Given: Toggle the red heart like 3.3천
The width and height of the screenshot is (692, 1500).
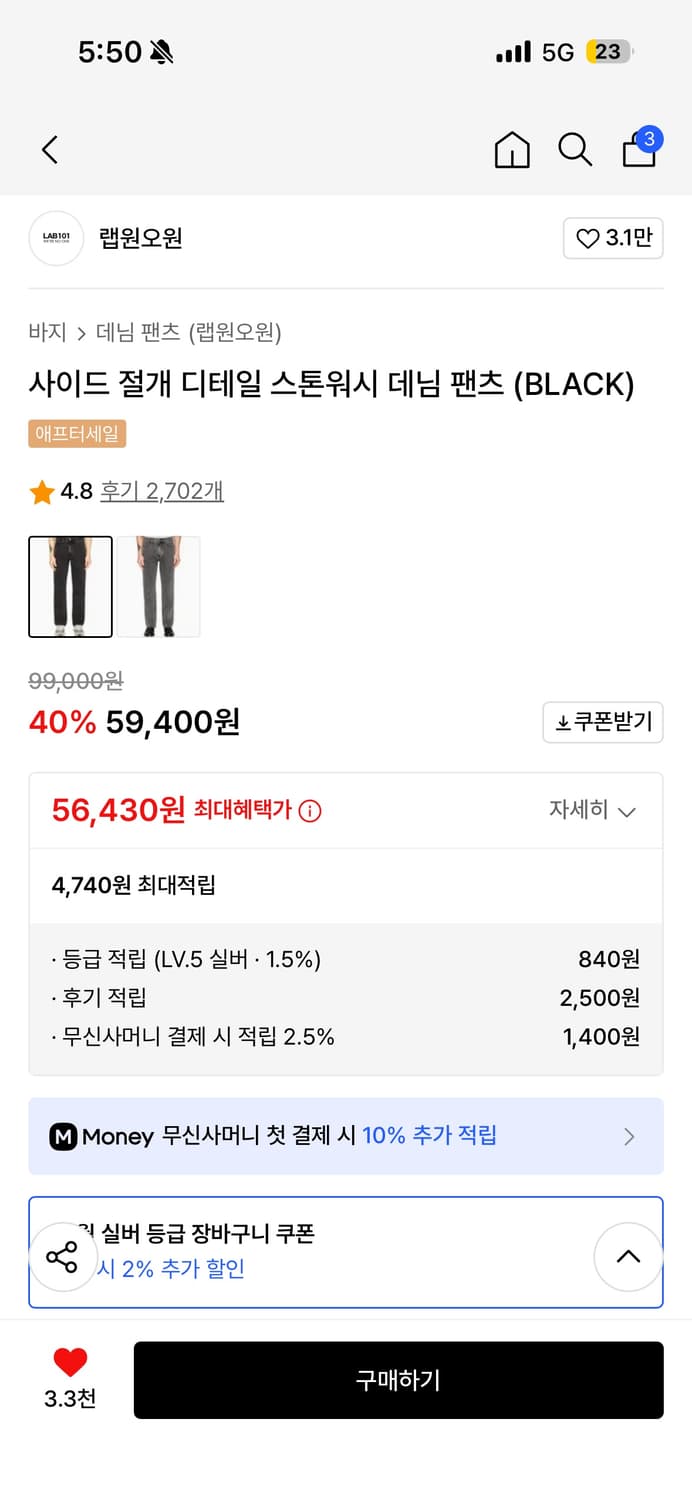Looking at the screenshot, I should point(70,1362).
